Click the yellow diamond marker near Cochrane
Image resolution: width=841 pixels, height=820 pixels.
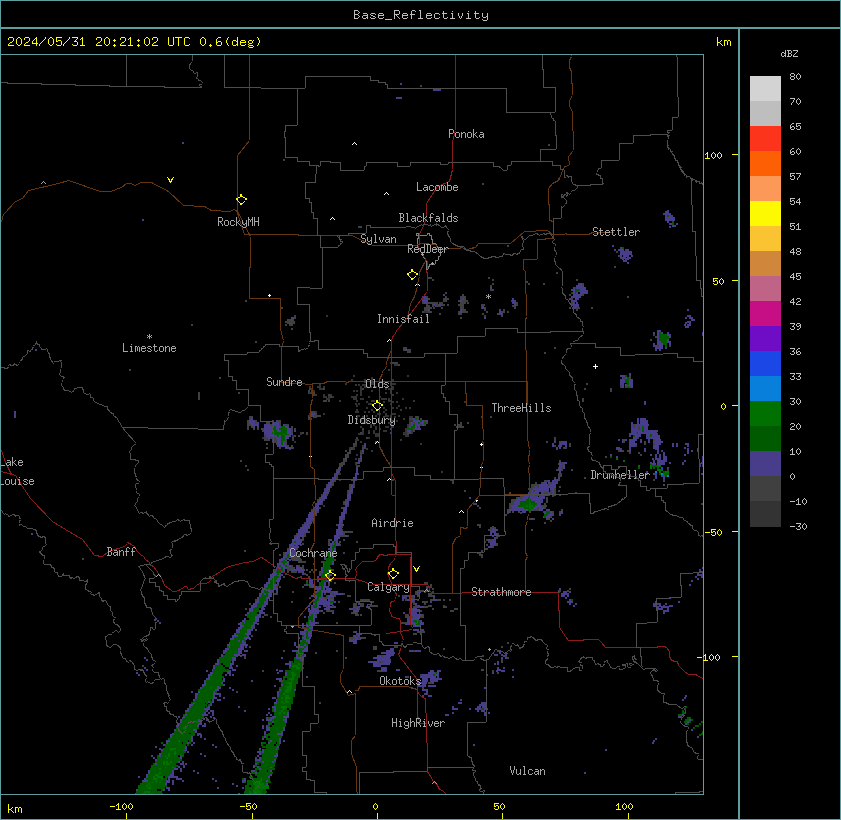point(330,575)
